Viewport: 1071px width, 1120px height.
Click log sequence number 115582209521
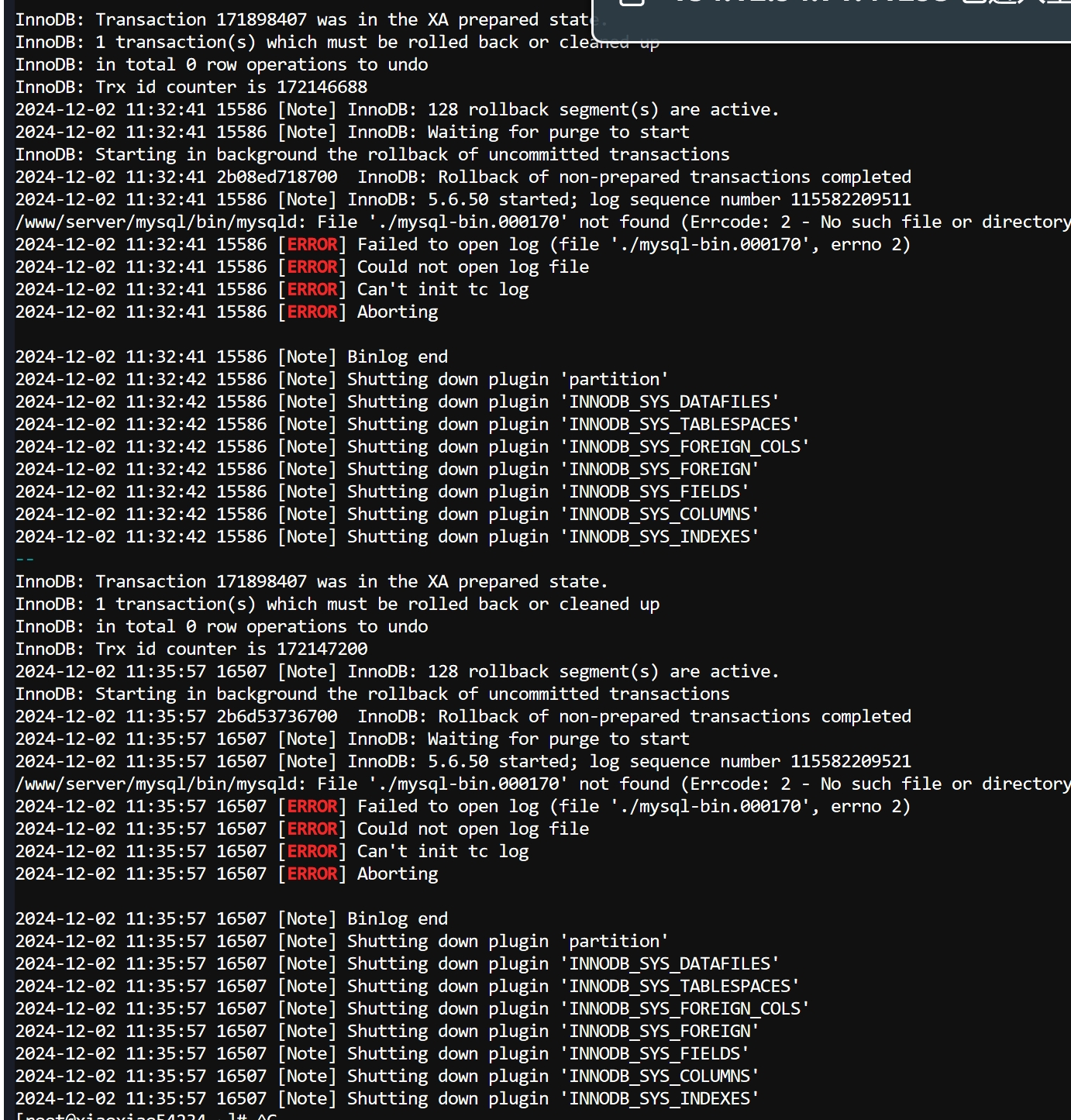[x=851, y=761]
